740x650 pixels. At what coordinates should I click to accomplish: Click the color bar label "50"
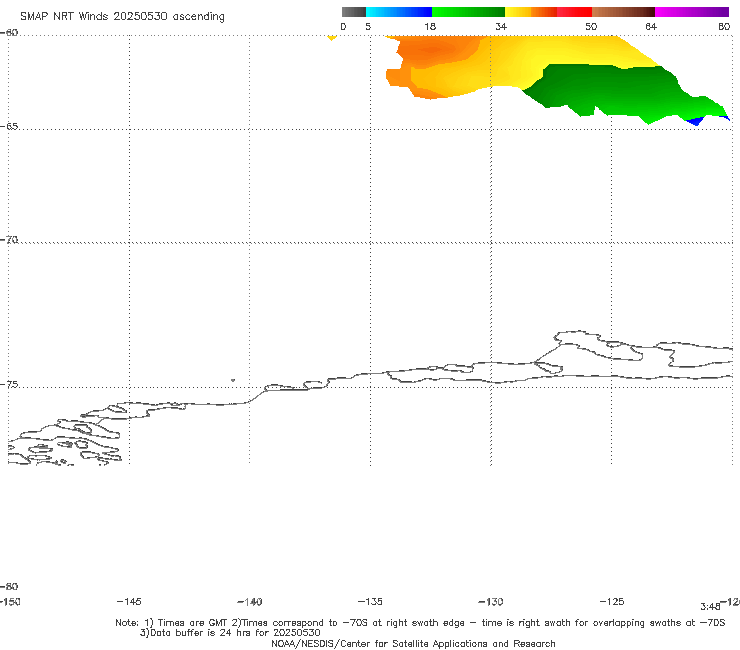591,27
